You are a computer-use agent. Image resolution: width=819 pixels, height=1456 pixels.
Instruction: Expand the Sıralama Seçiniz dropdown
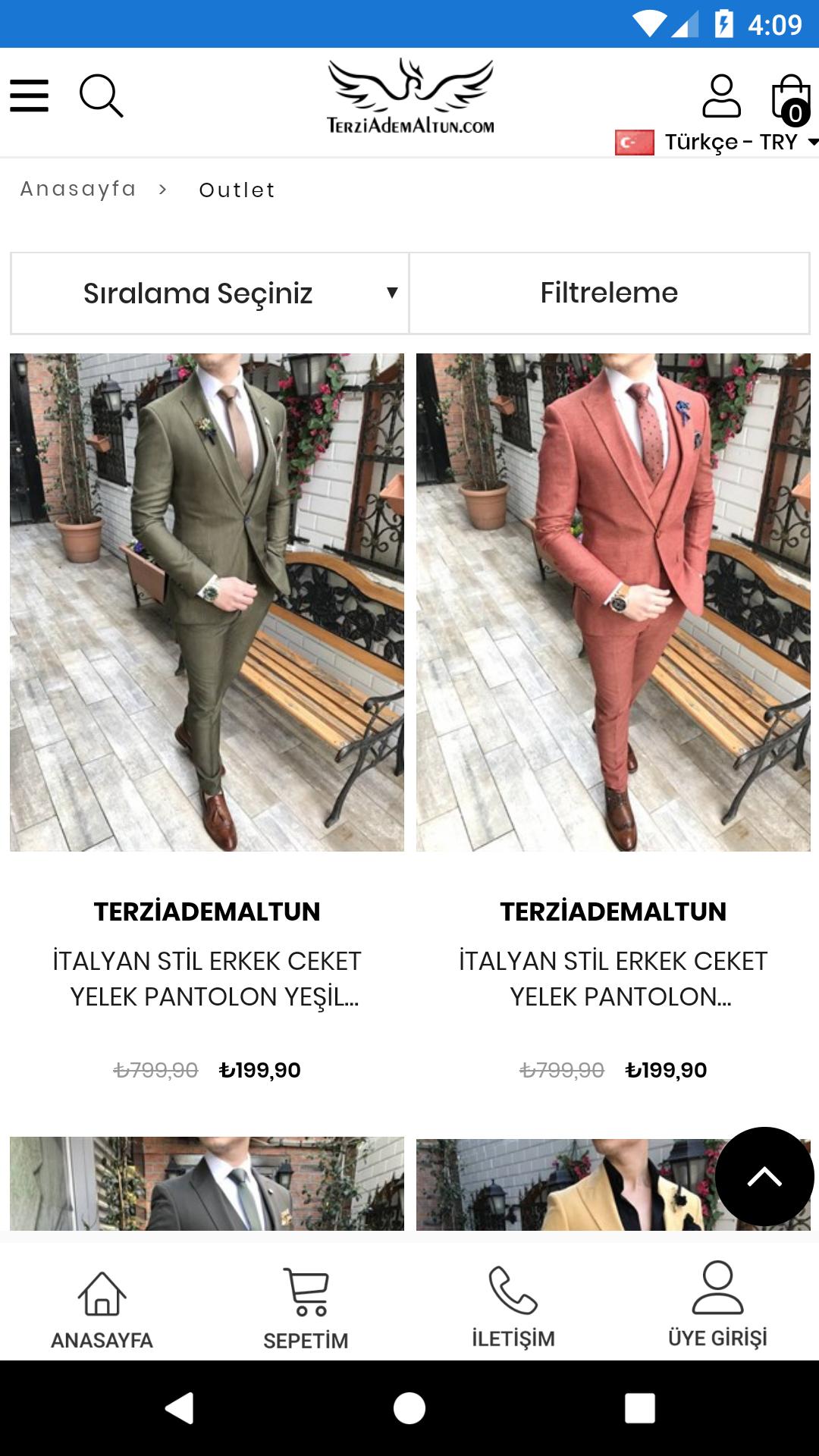210,293
